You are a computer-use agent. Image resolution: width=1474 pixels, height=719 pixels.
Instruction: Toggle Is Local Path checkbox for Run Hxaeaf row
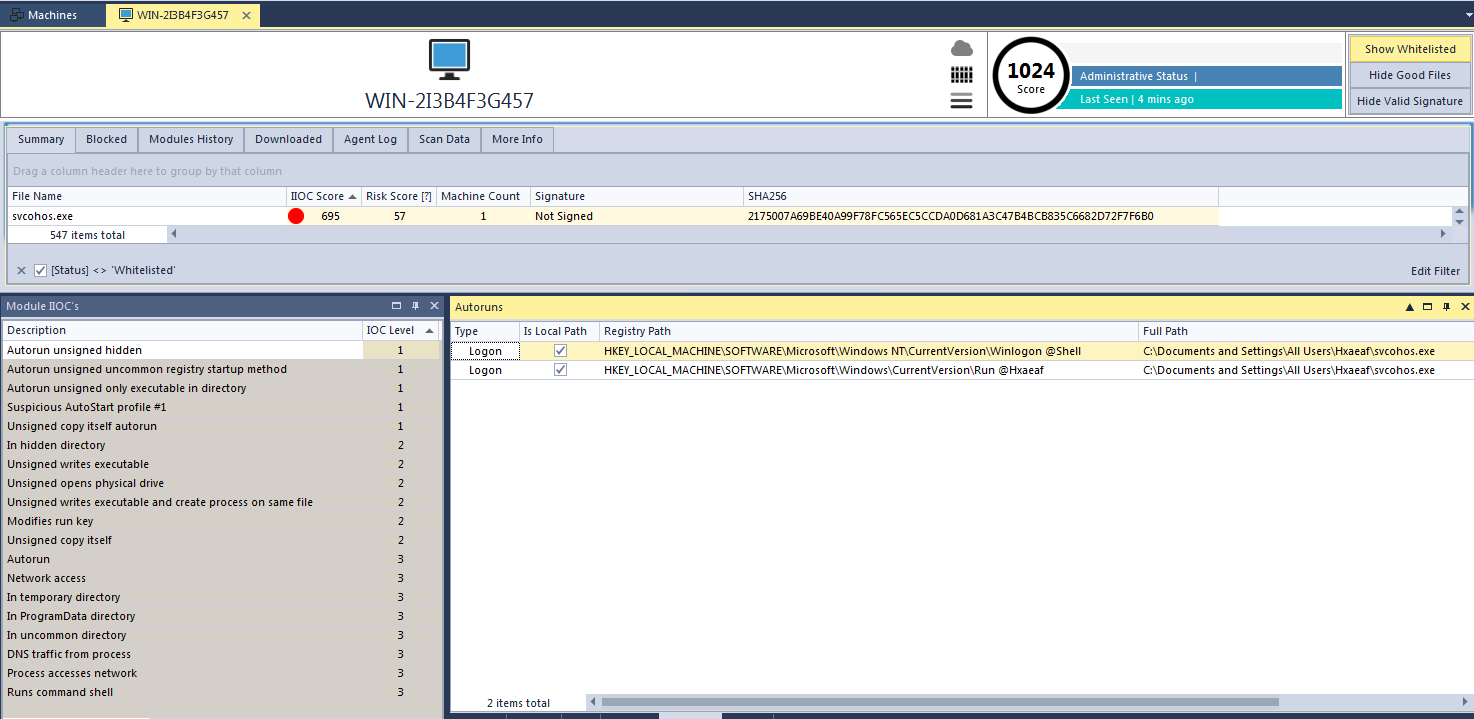coord(560,370)
